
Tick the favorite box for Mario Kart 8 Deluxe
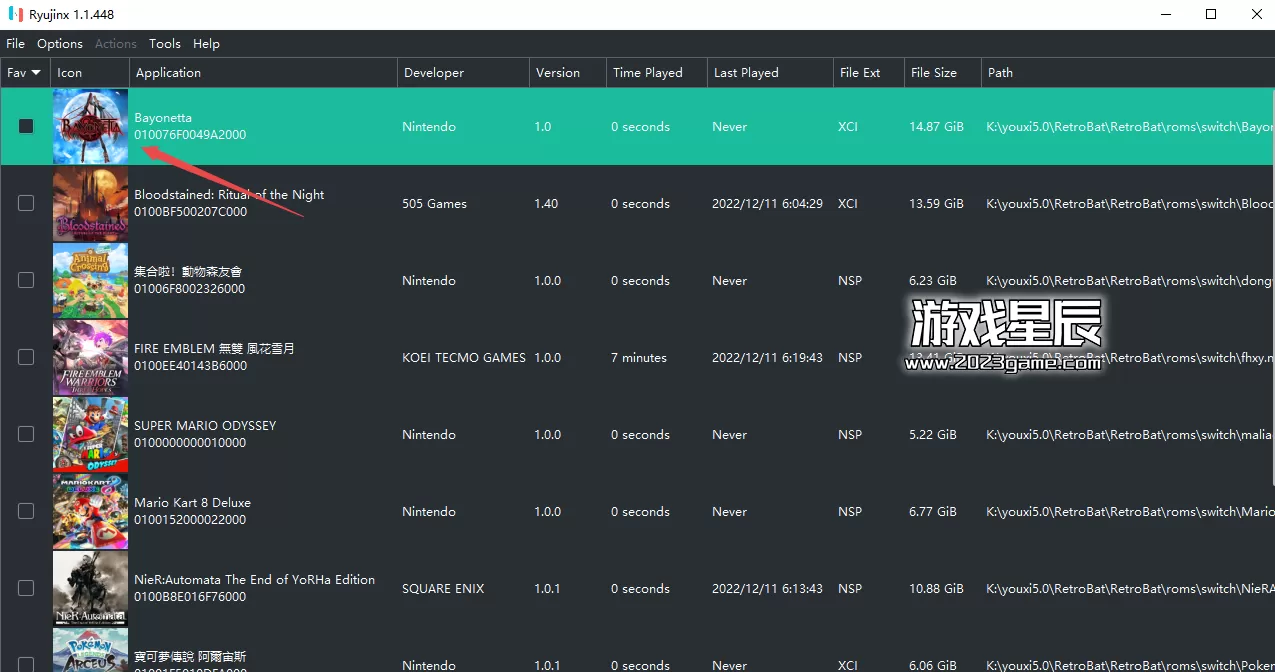(x=26, y=511)
